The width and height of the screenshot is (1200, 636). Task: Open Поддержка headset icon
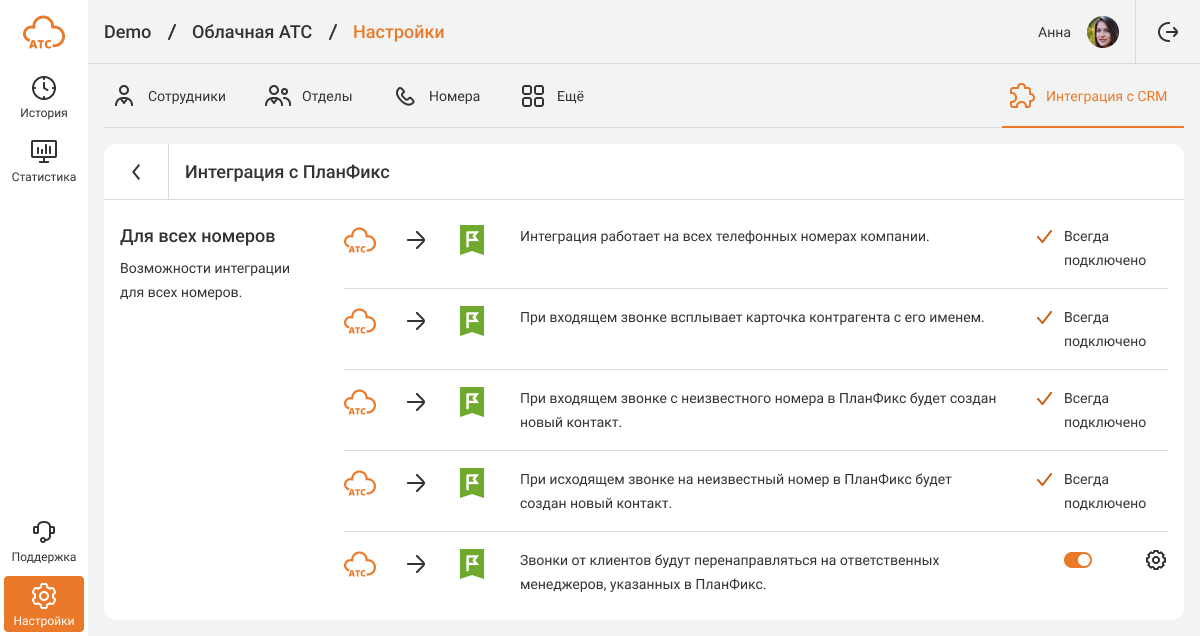tap(44, 541)
